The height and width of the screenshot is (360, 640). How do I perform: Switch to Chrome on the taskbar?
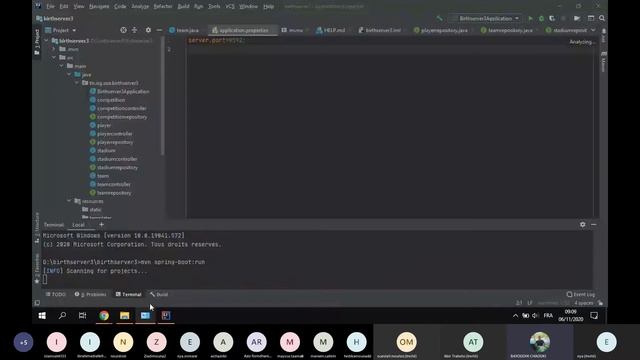point(104,316)
